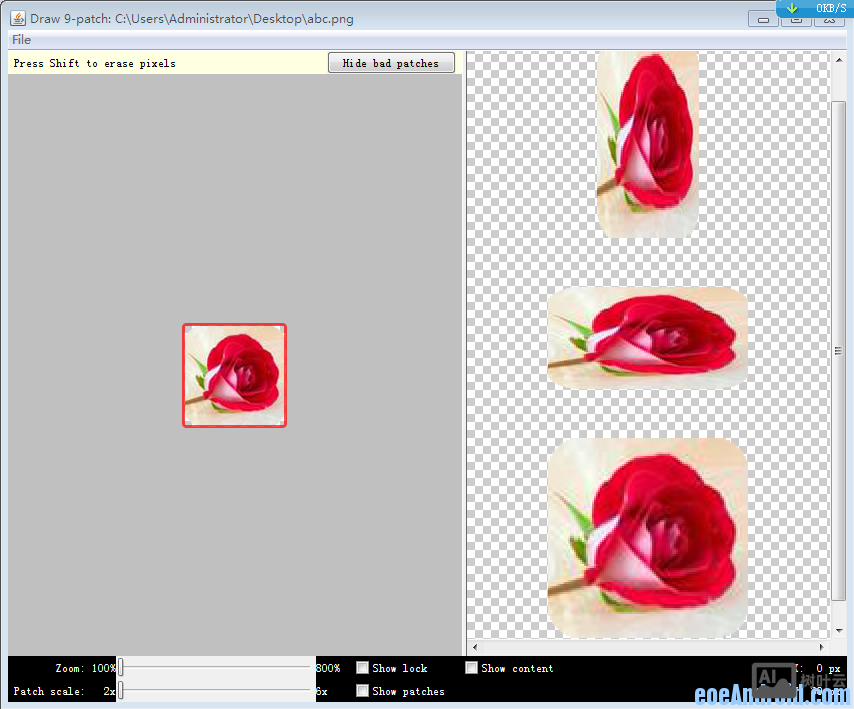Viewport: 854px width, 709px height.
Task: Click the preview horizontal scroll left arrow
Action: pos(475,647)
